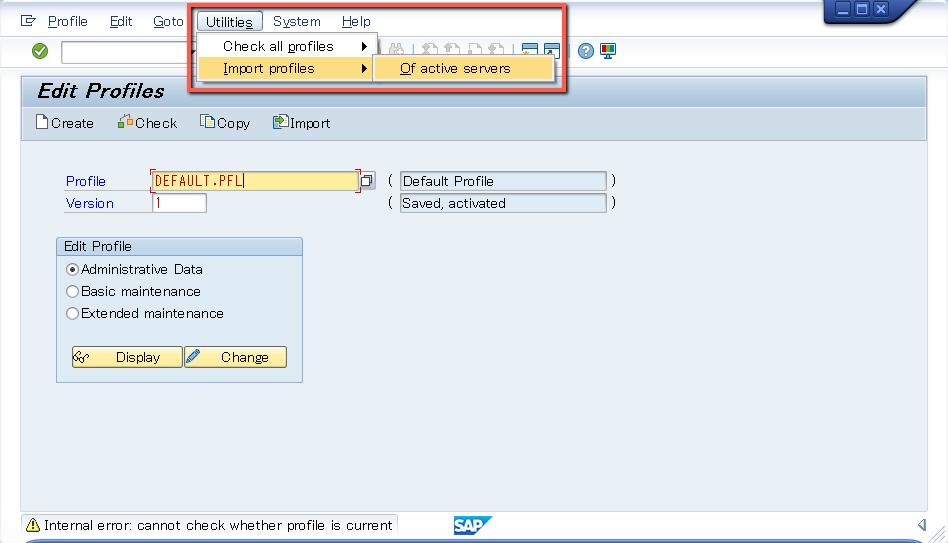
Task: Click the Create toolbar button
Action: 65,123
